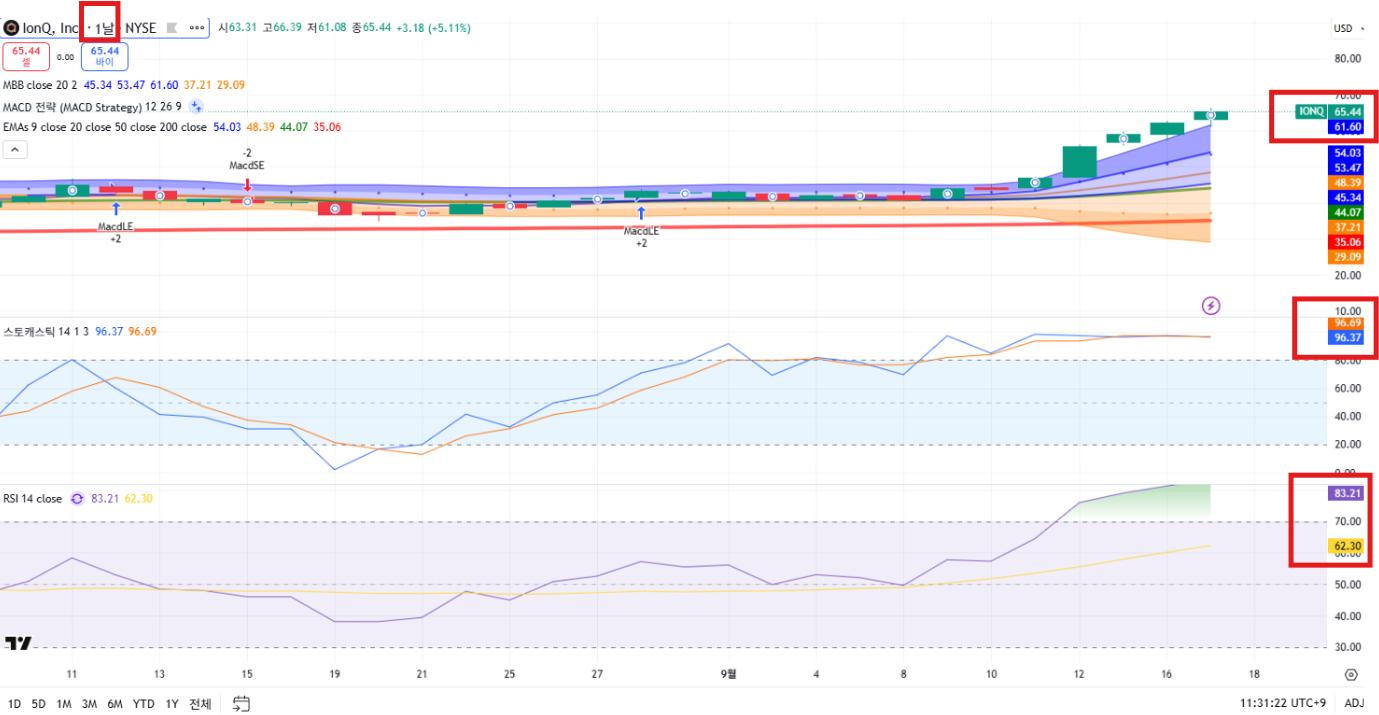Open the three-dot more menu by NYSE
The image size is (1379, 715).
pos(197,28)
